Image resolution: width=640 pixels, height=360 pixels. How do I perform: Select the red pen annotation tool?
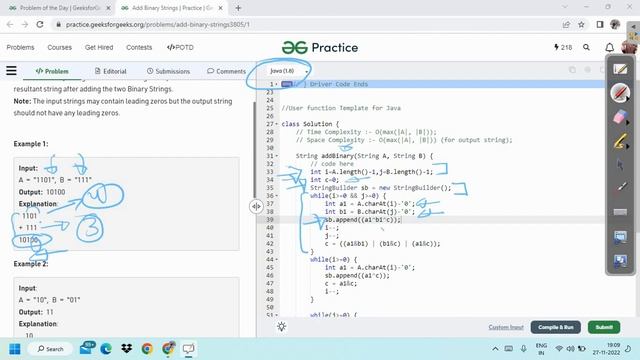coord(619,92)
